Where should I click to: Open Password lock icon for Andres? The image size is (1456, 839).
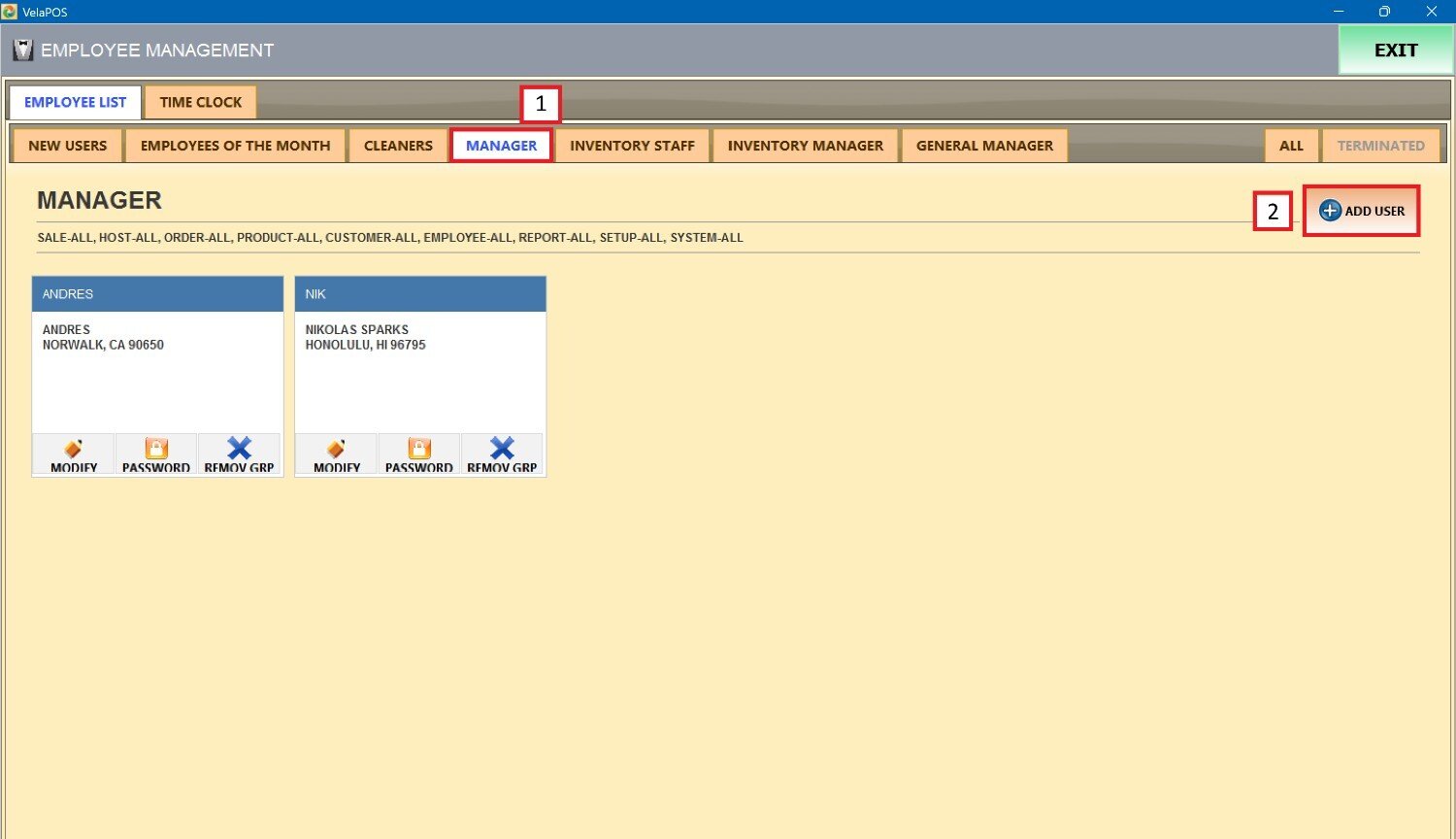(156, 449)
